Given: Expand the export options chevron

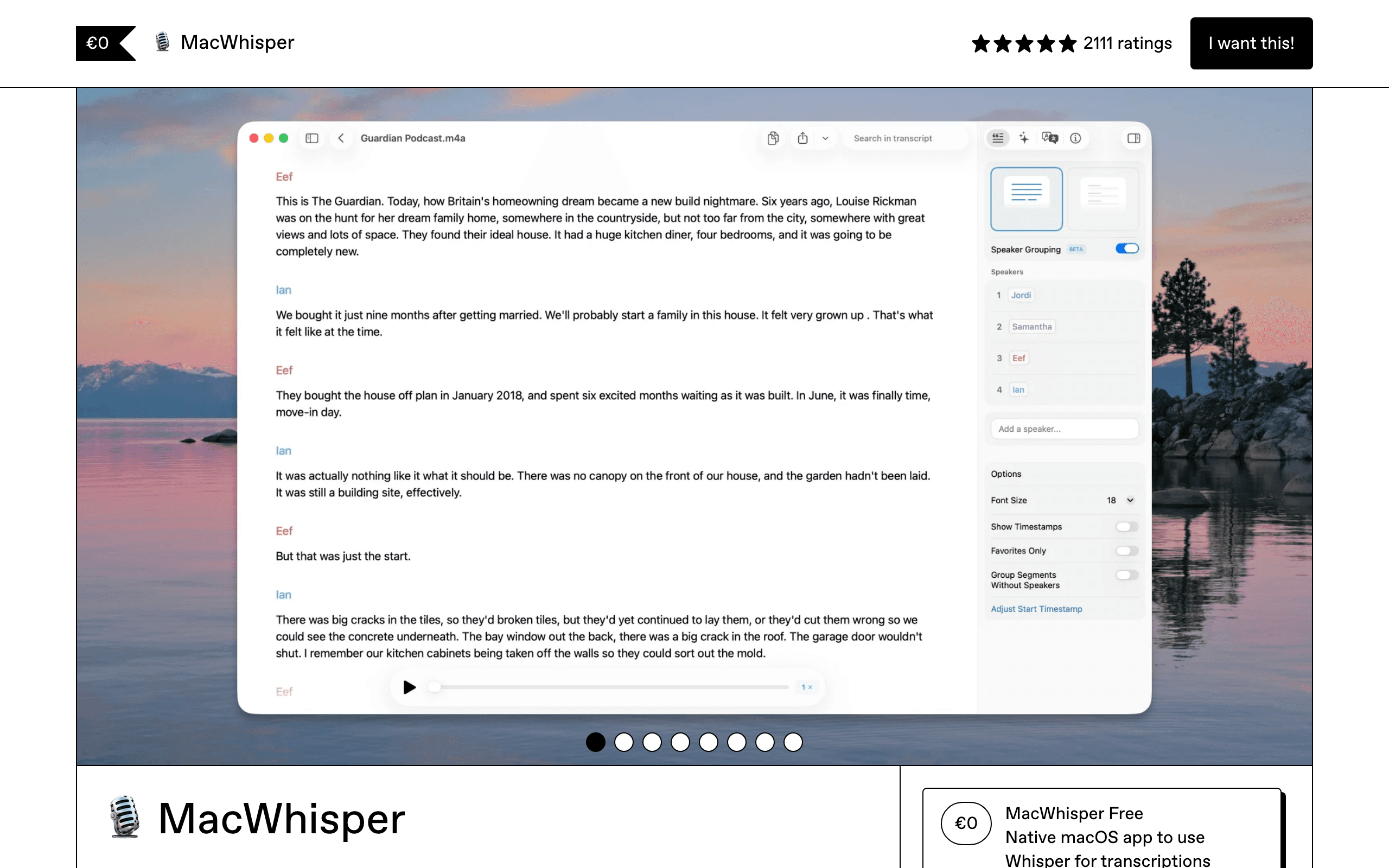Looking at the screenshot, I should [x=825, y=138].
